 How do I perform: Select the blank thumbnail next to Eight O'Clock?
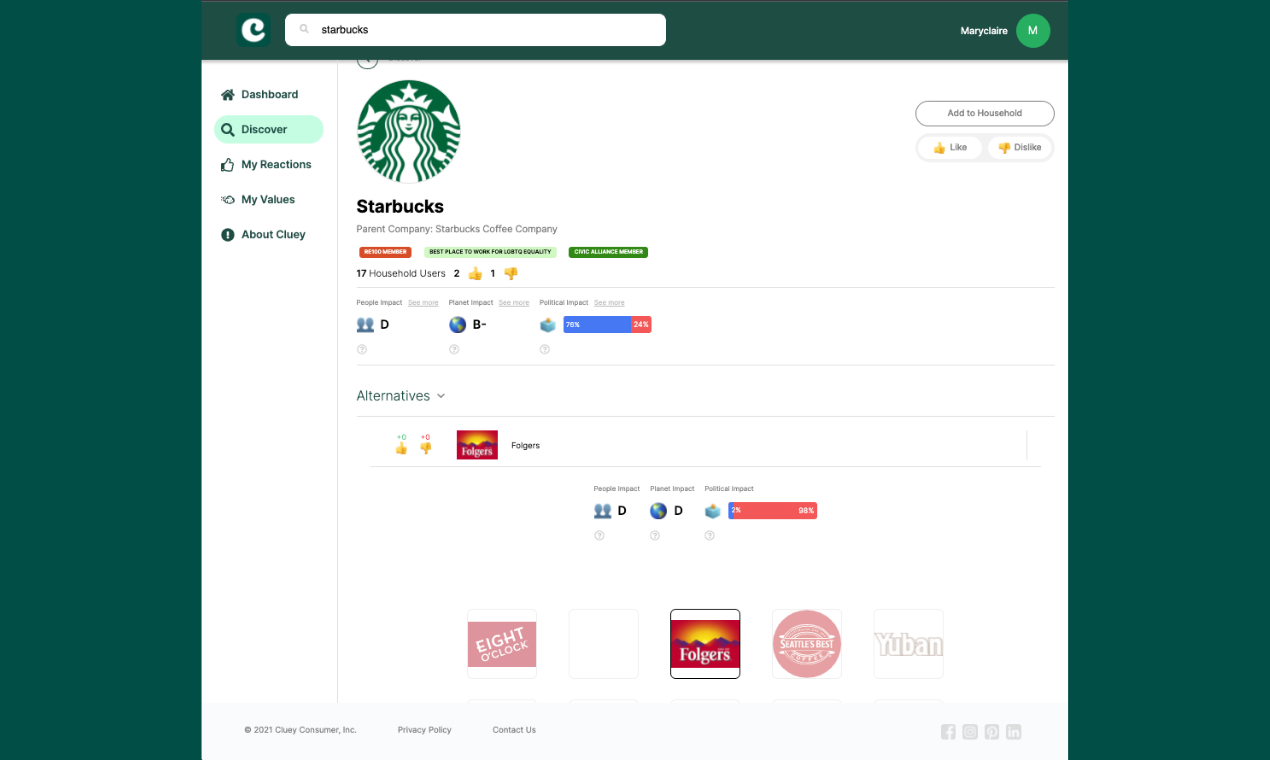click(604, 644)
